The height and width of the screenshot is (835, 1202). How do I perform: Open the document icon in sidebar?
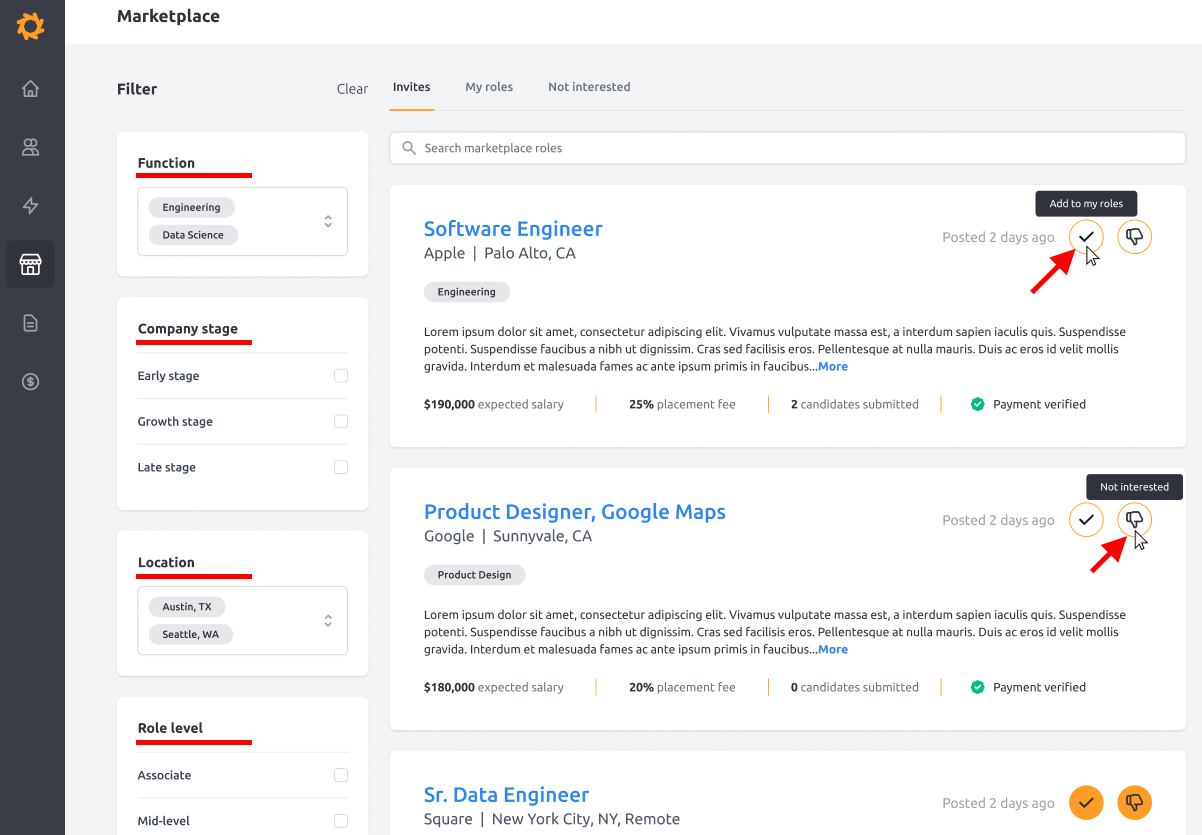pos(31,323)
